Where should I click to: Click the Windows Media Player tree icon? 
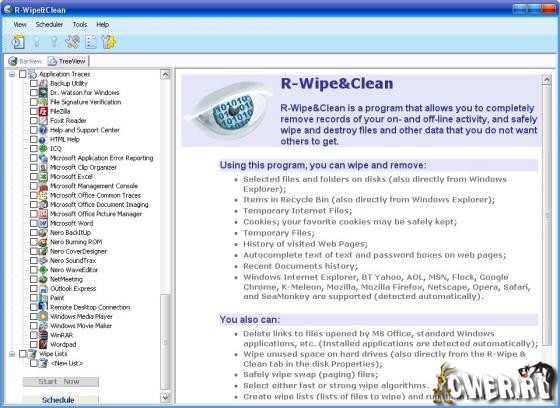pyautogui.click(x=43, y=317)
